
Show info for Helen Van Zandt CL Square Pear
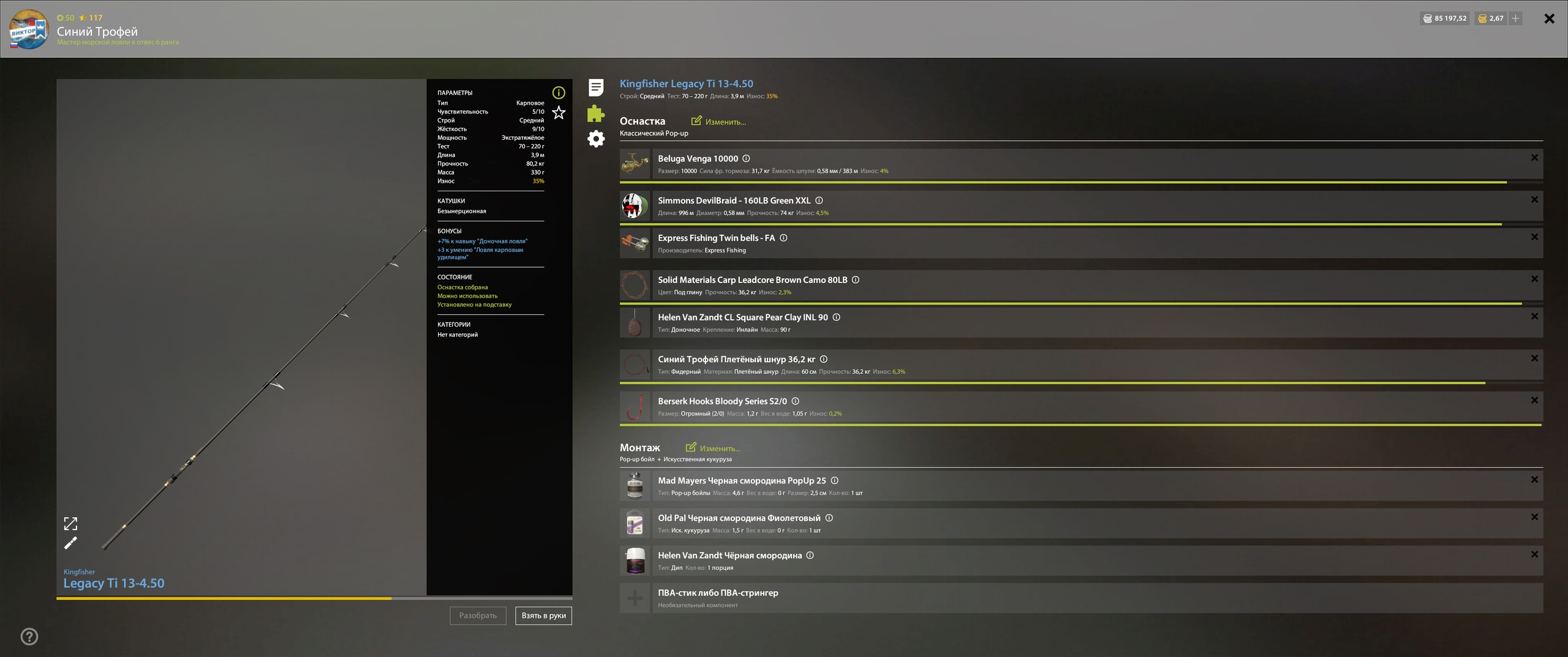836,317
